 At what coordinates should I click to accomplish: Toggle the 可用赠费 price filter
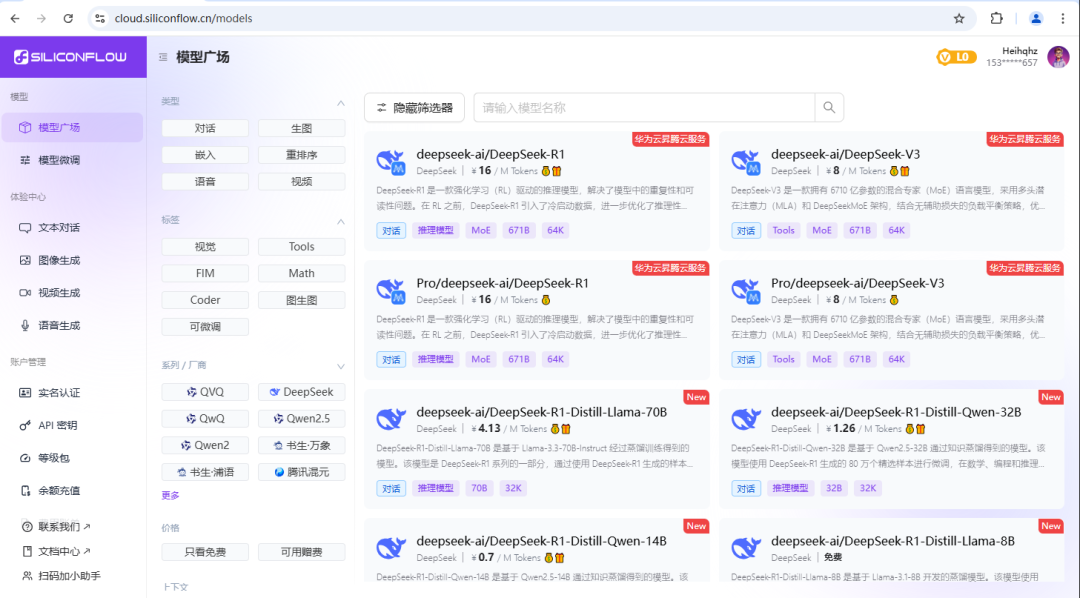point(302,552)
